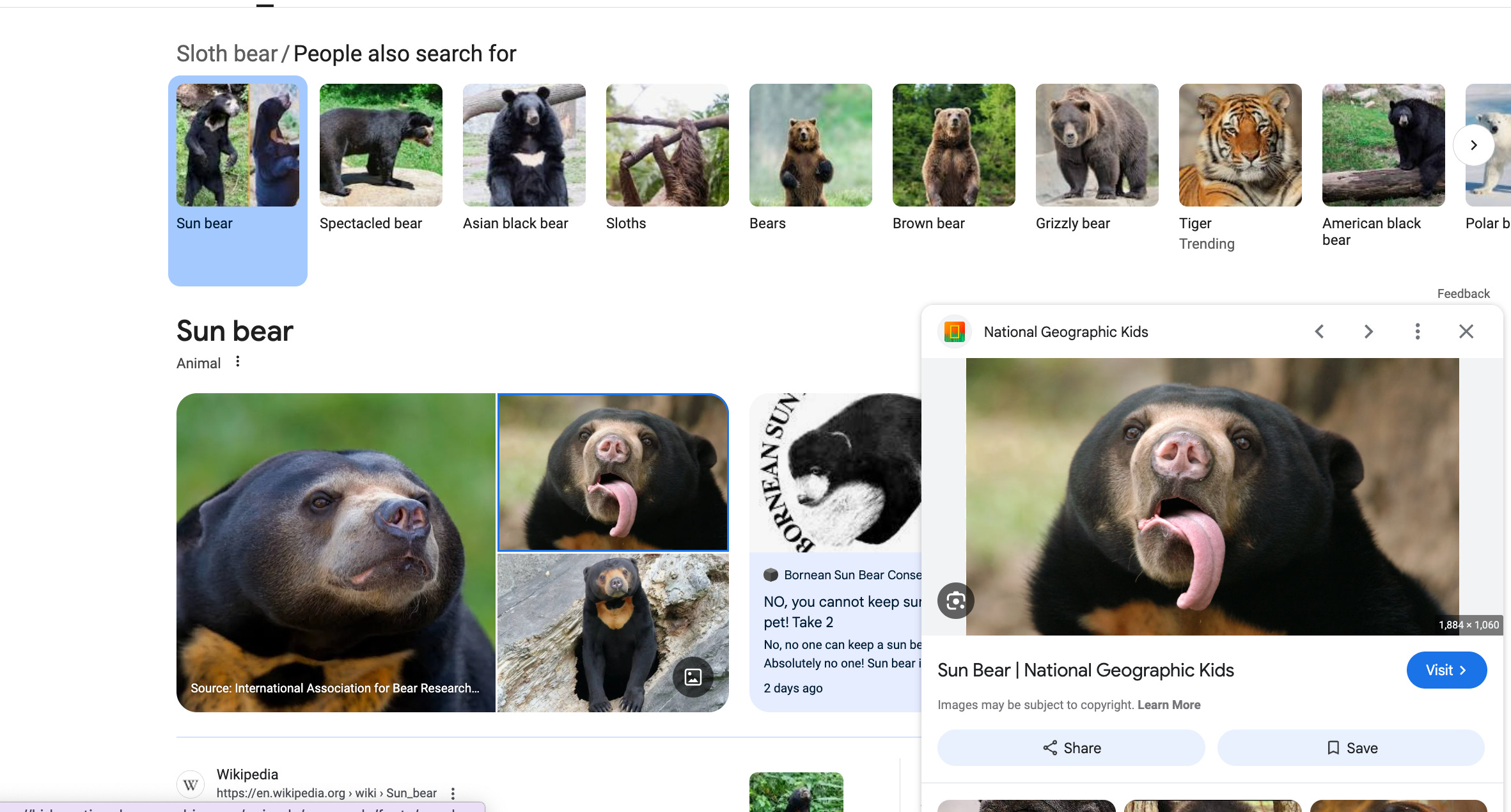1511x812 pixels.
Task: Share the sun bear image
Action: point(1071,748)
